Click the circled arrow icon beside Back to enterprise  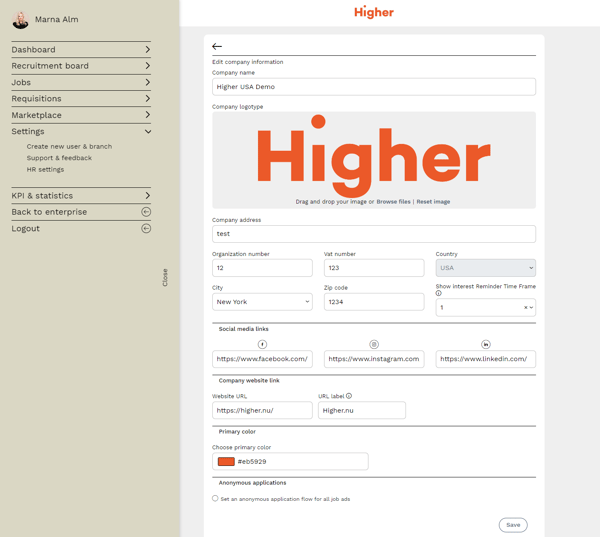point(146,212)
